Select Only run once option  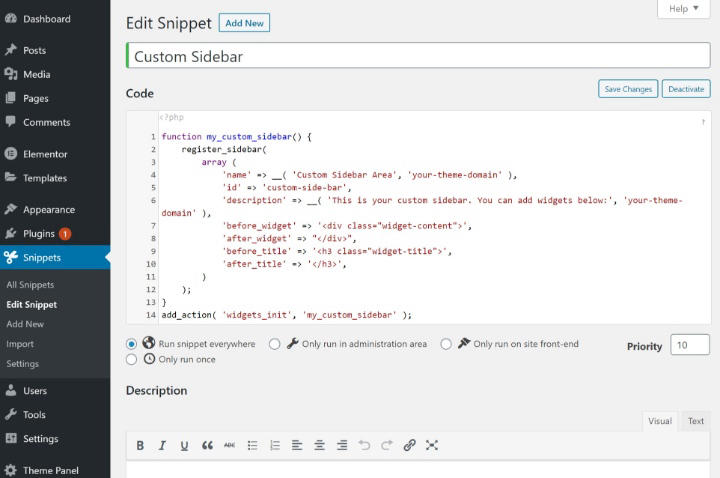pyautogui.click(x=131, y=359)
